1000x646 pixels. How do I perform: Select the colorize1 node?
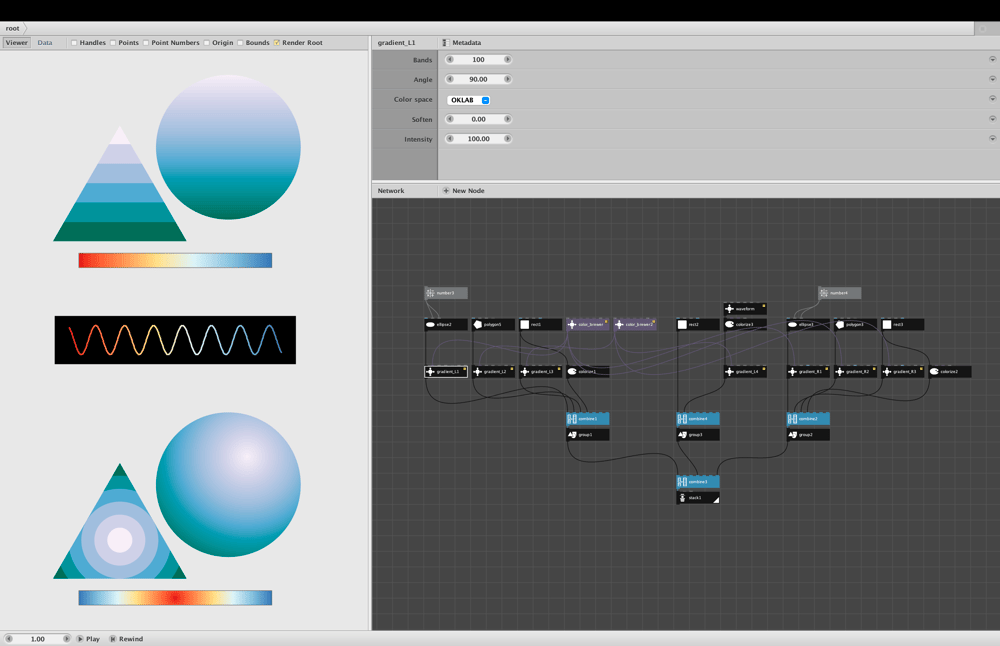click(x=587, y=371)
